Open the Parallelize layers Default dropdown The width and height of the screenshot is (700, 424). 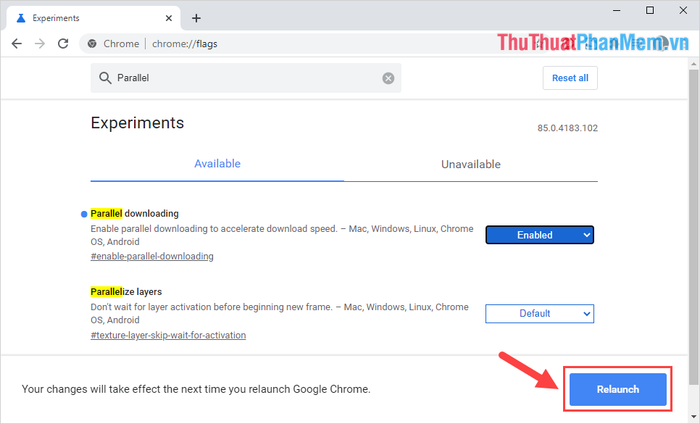540,313
